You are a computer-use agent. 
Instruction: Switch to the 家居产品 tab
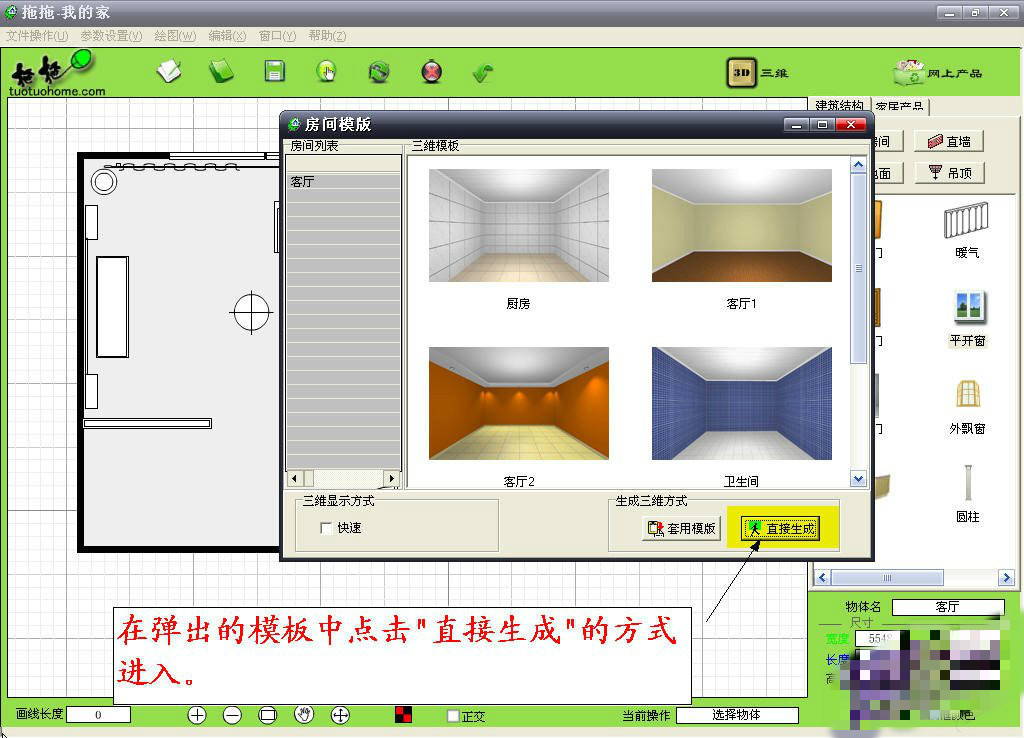click(x=899, y=106)
